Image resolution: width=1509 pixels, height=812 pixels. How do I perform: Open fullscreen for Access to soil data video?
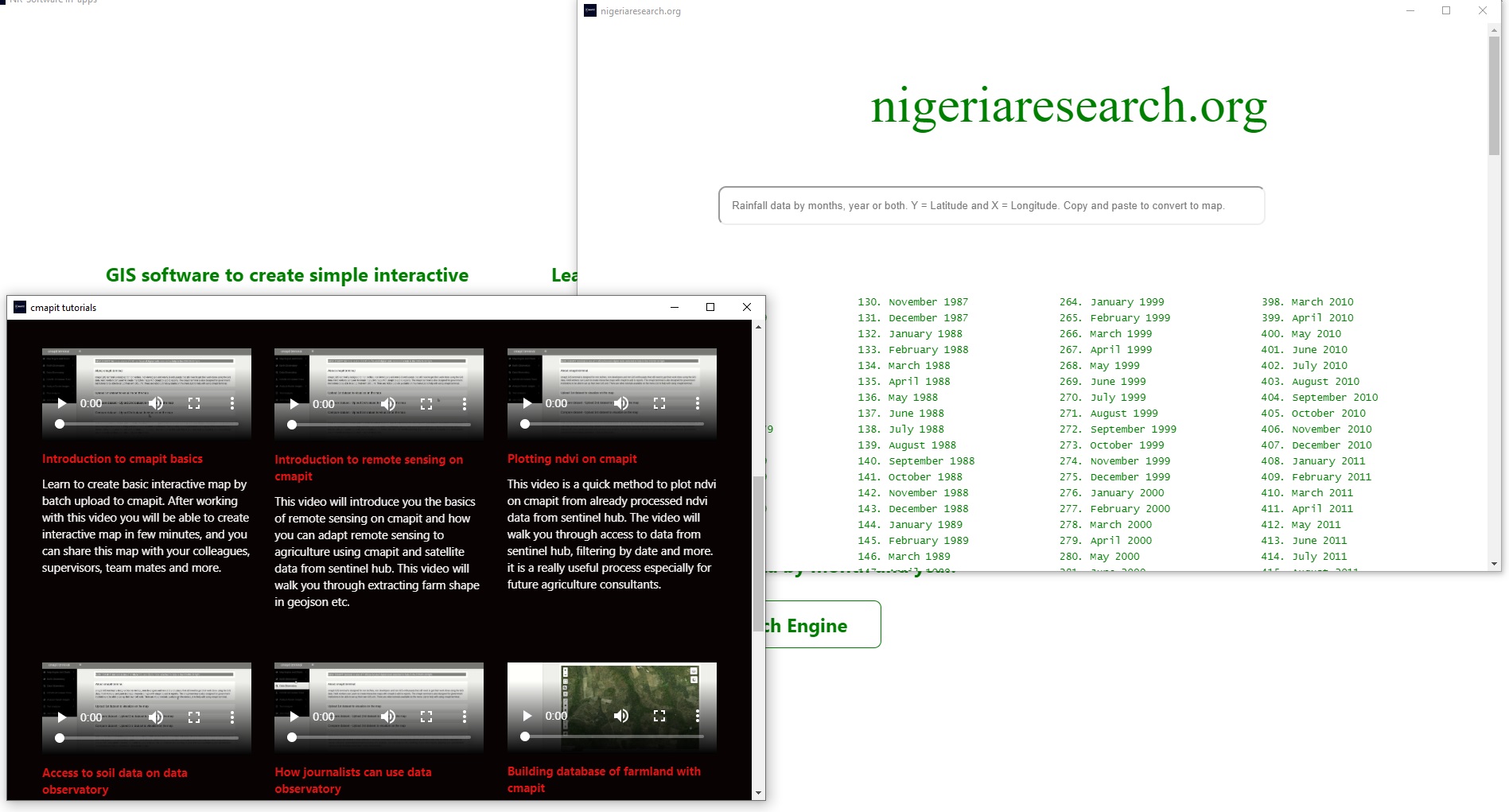[194, 717]
